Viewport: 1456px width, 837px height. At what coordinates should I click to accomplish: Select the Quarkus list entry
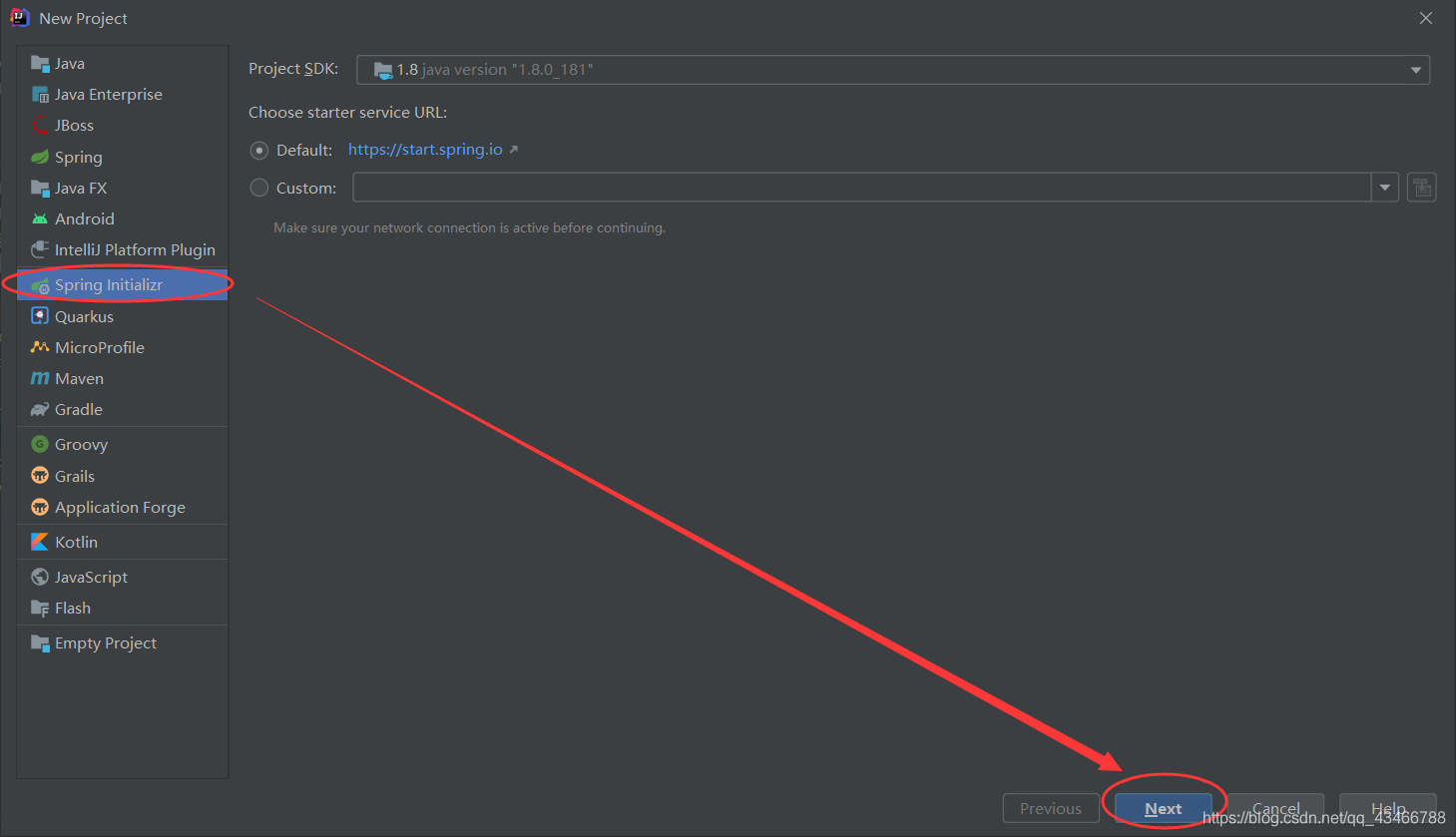pos(123,316)
